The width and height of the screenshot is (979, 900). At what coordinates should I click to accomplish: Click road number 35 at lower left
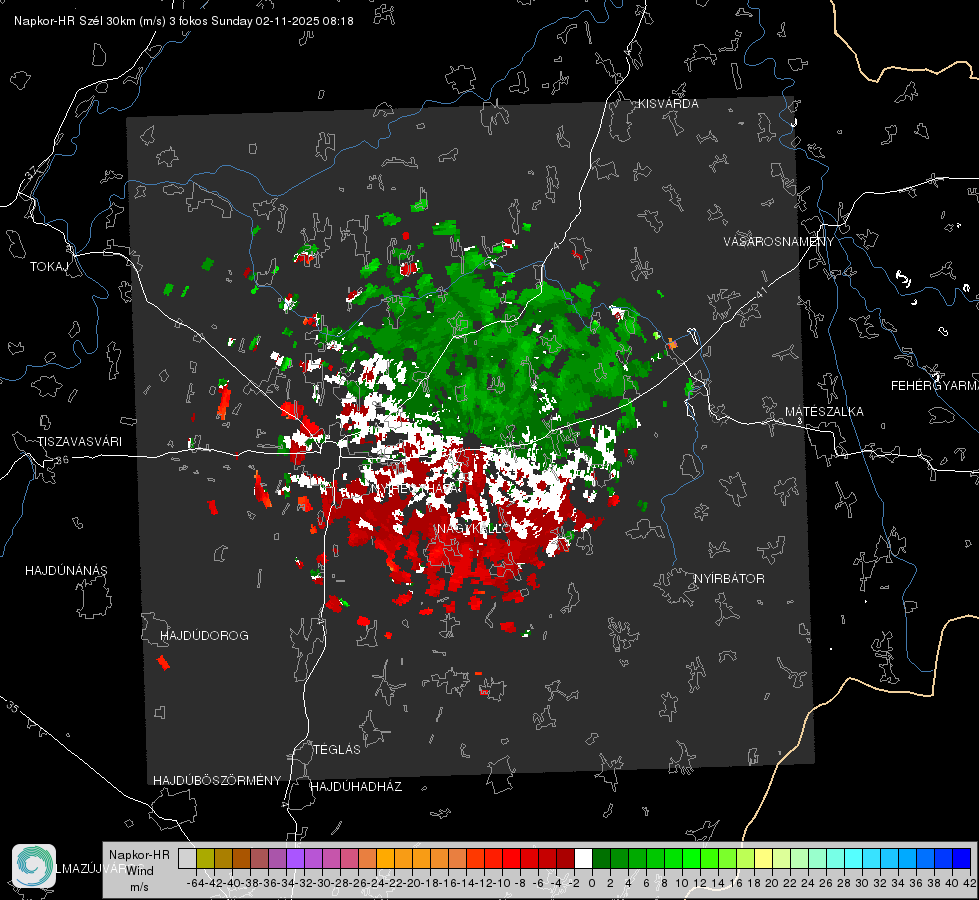[x=14, y=707]
